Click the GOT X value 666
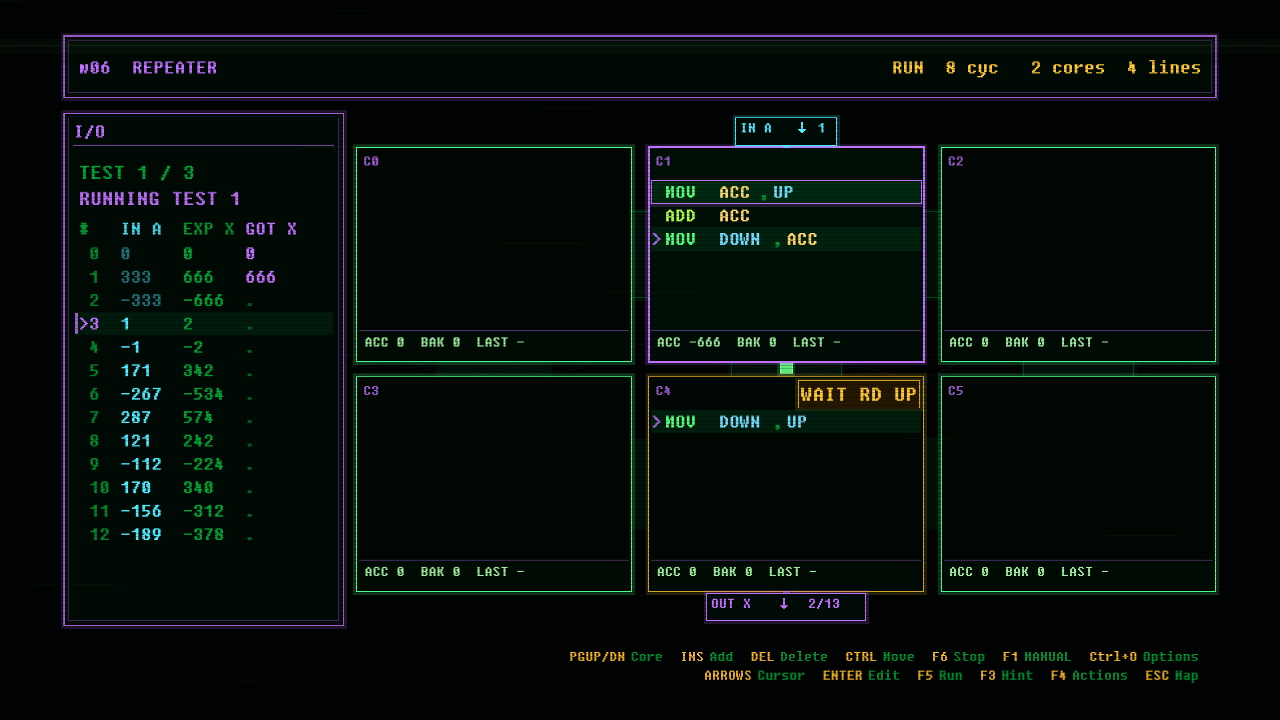This screenshot has height=720, width=1280. coord(260,277)
